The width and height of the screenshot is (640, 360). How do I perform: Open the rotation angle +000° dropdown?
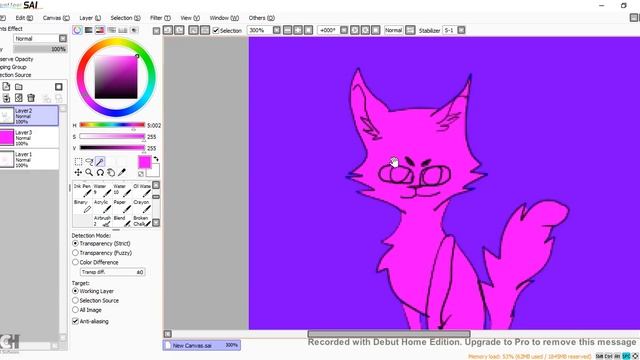point(344,30)
